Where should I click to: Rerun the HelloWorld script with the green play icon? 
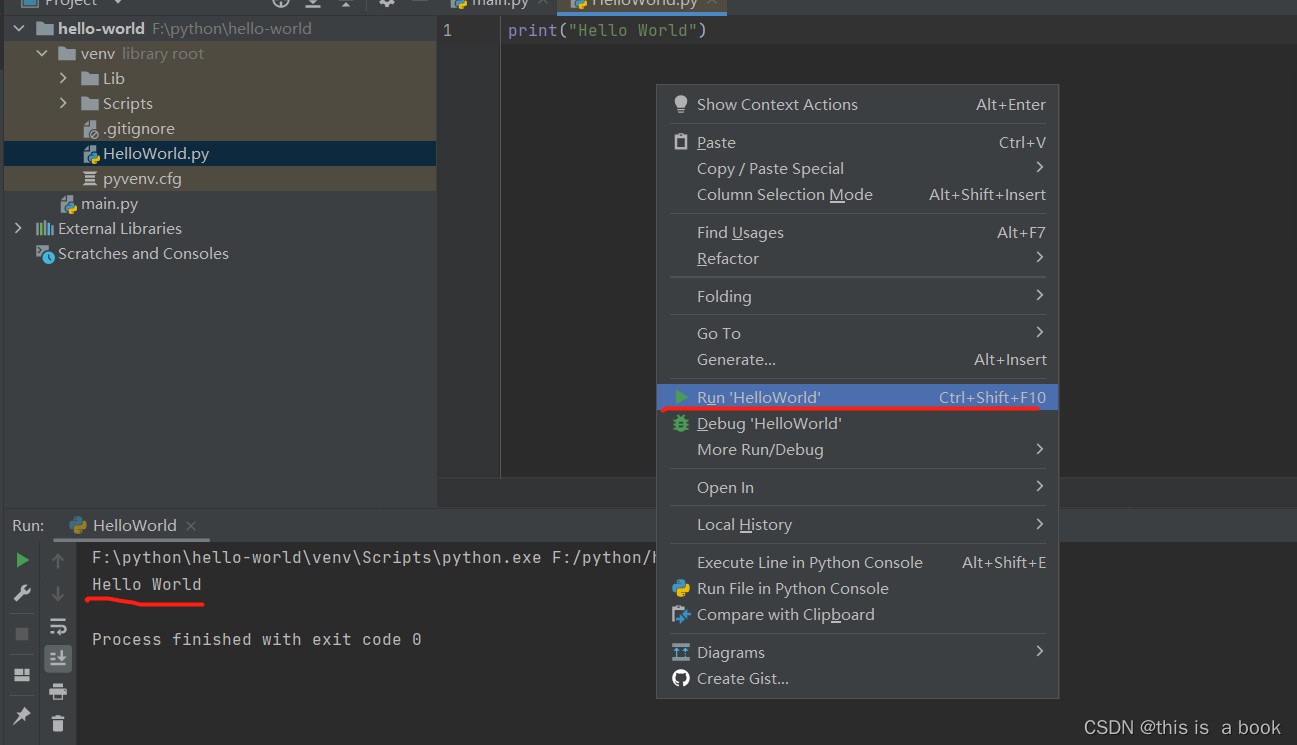[x=21, y=560]
